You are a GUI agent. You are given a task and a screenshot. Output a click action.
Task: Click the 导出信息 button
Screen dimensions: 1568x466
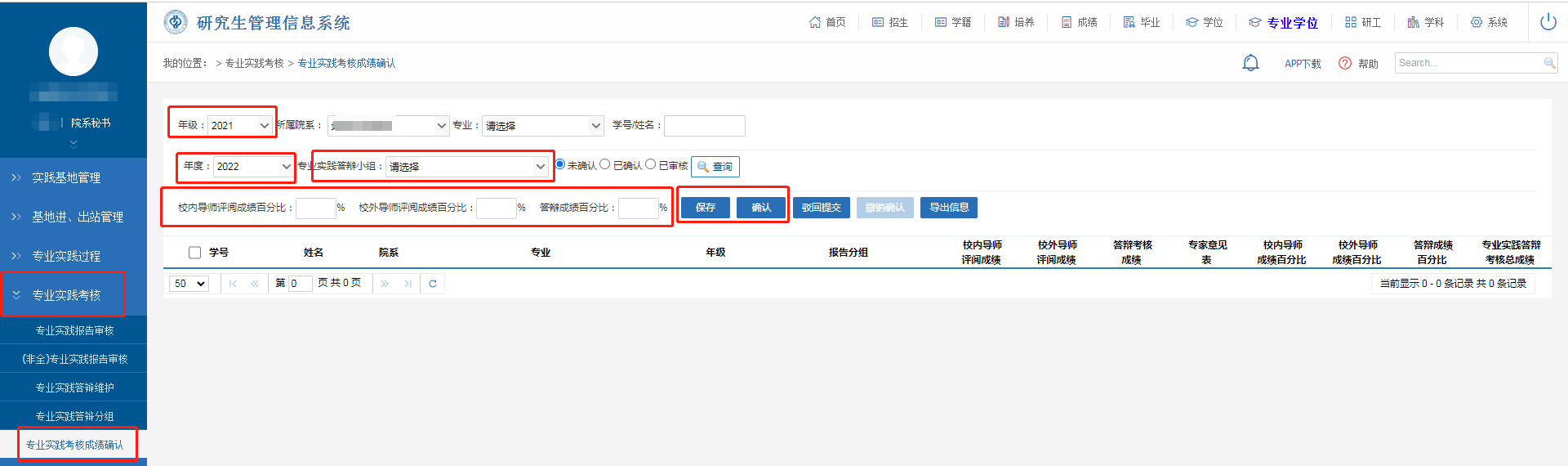coord(949,208)
